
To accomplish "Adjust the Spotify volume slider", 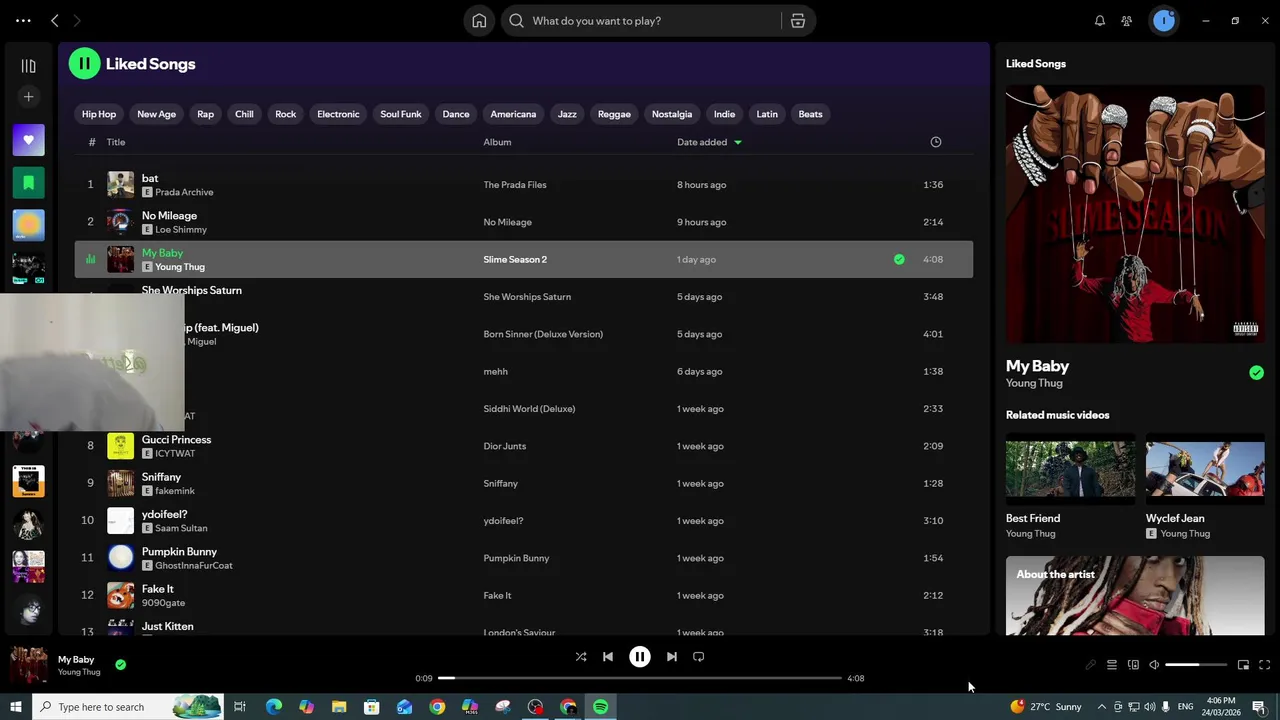I will click(x=1196, y=665).
